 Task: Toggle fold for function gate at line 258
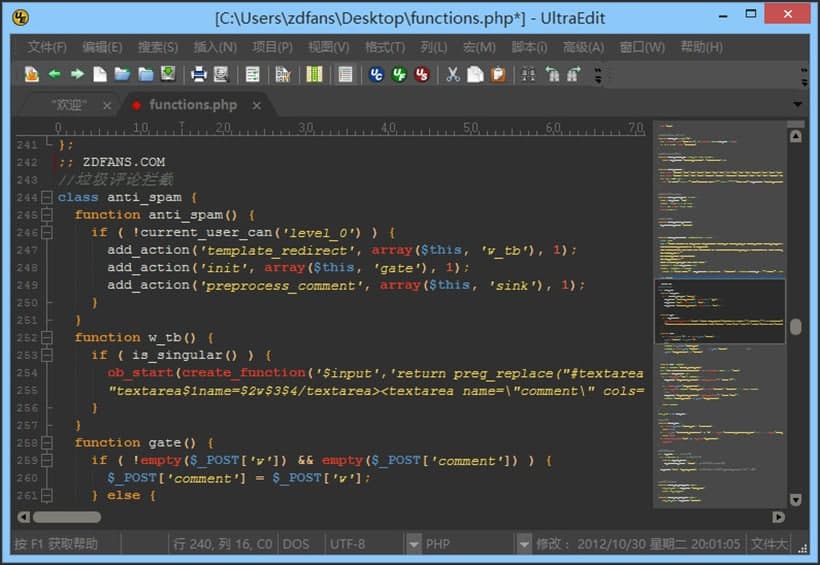pyautogui.click(x=46, y=442)
